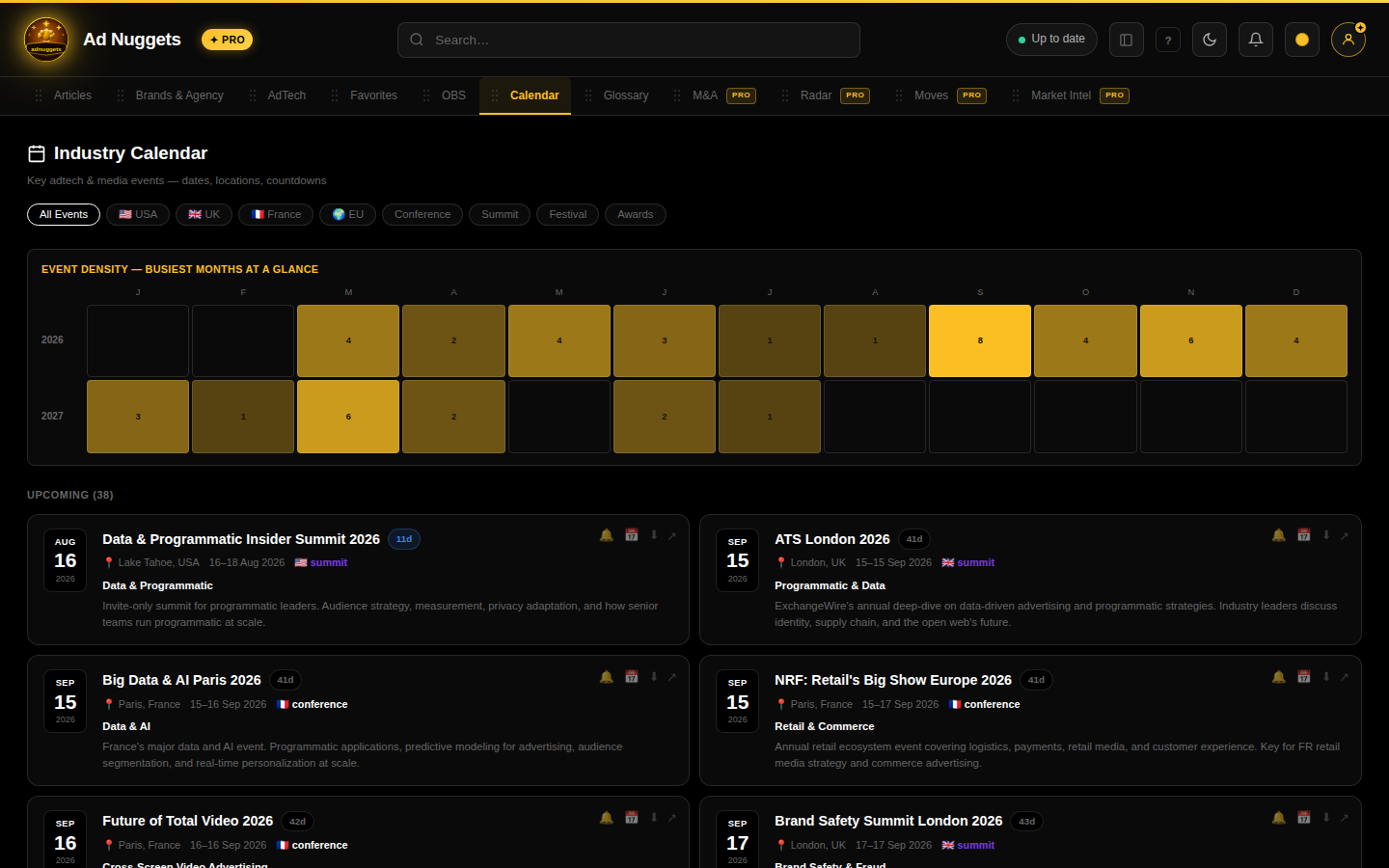
Task: Select the January 2027 density cell
Action: tap(138, 417)
